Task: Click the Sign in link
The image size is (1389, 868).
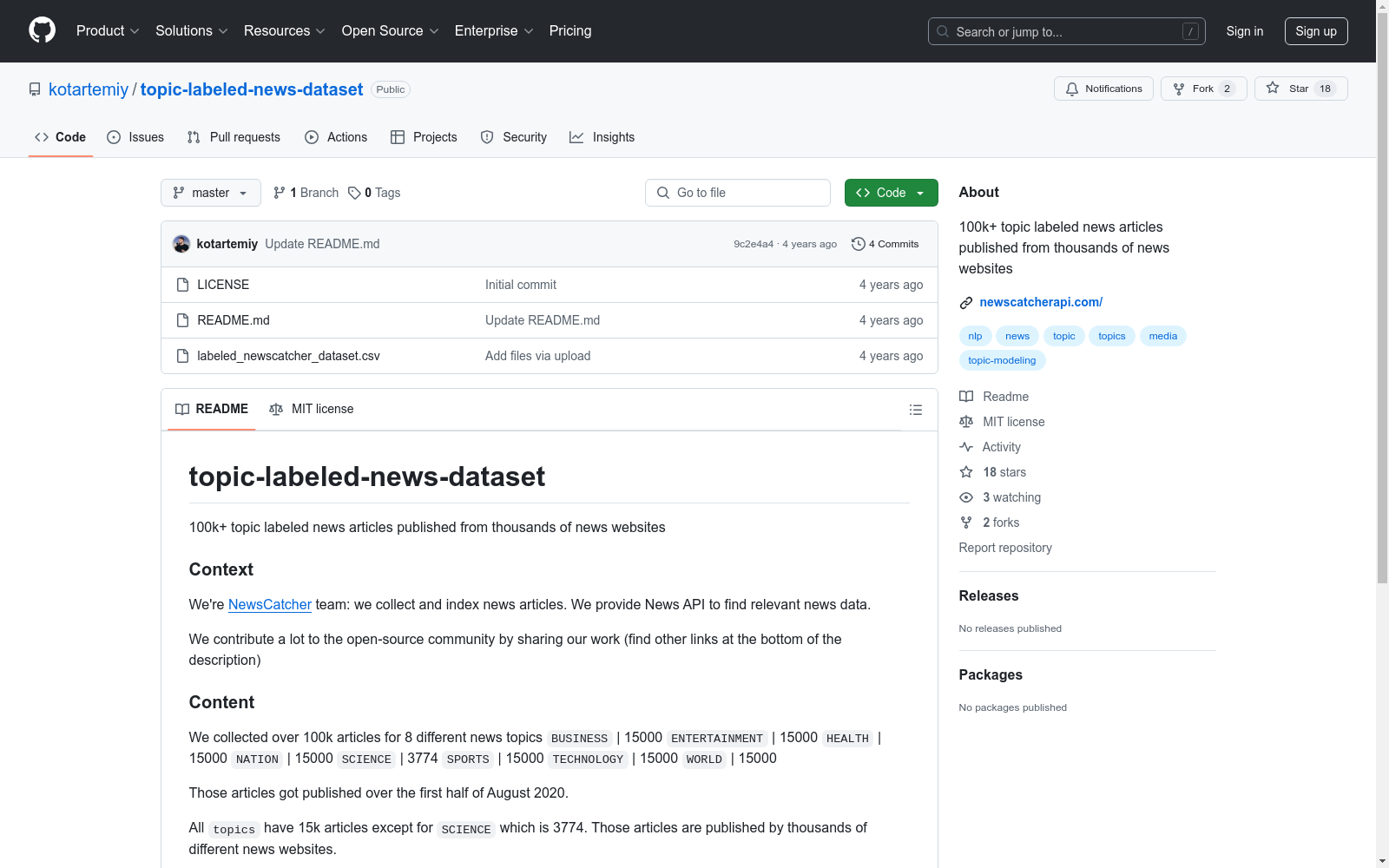Action: [x=1245, y=31]
